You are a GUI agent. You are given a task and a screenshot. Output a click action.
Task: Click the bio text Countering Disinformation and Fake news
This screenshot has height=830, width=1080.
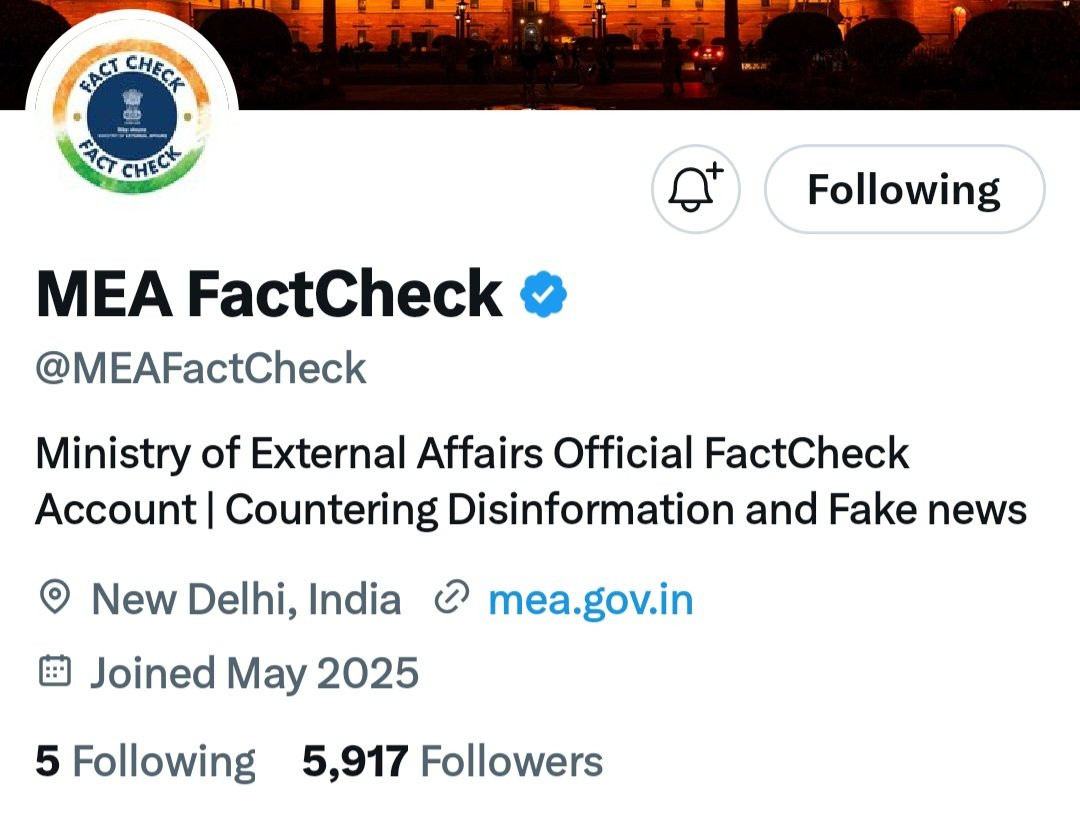pos(625,510)
